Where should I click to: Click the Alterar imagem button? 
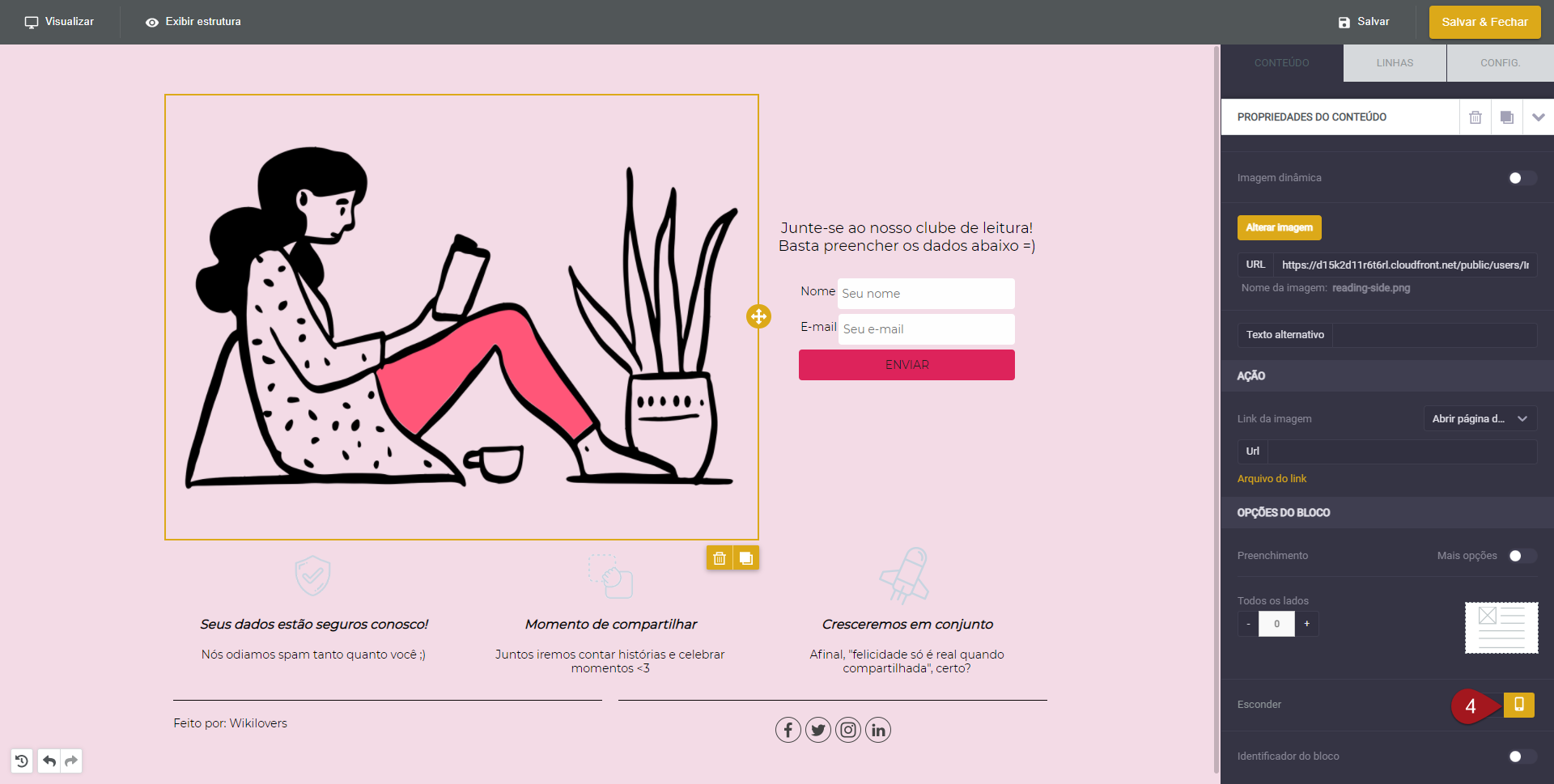tap(1279, 228)
